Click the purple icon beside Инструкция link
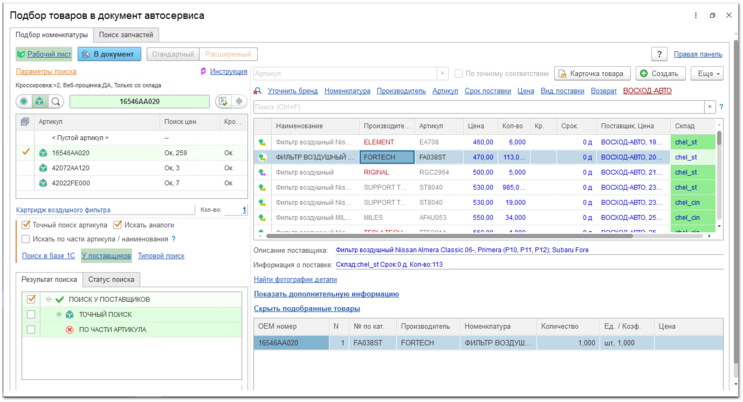 (203, 72)
